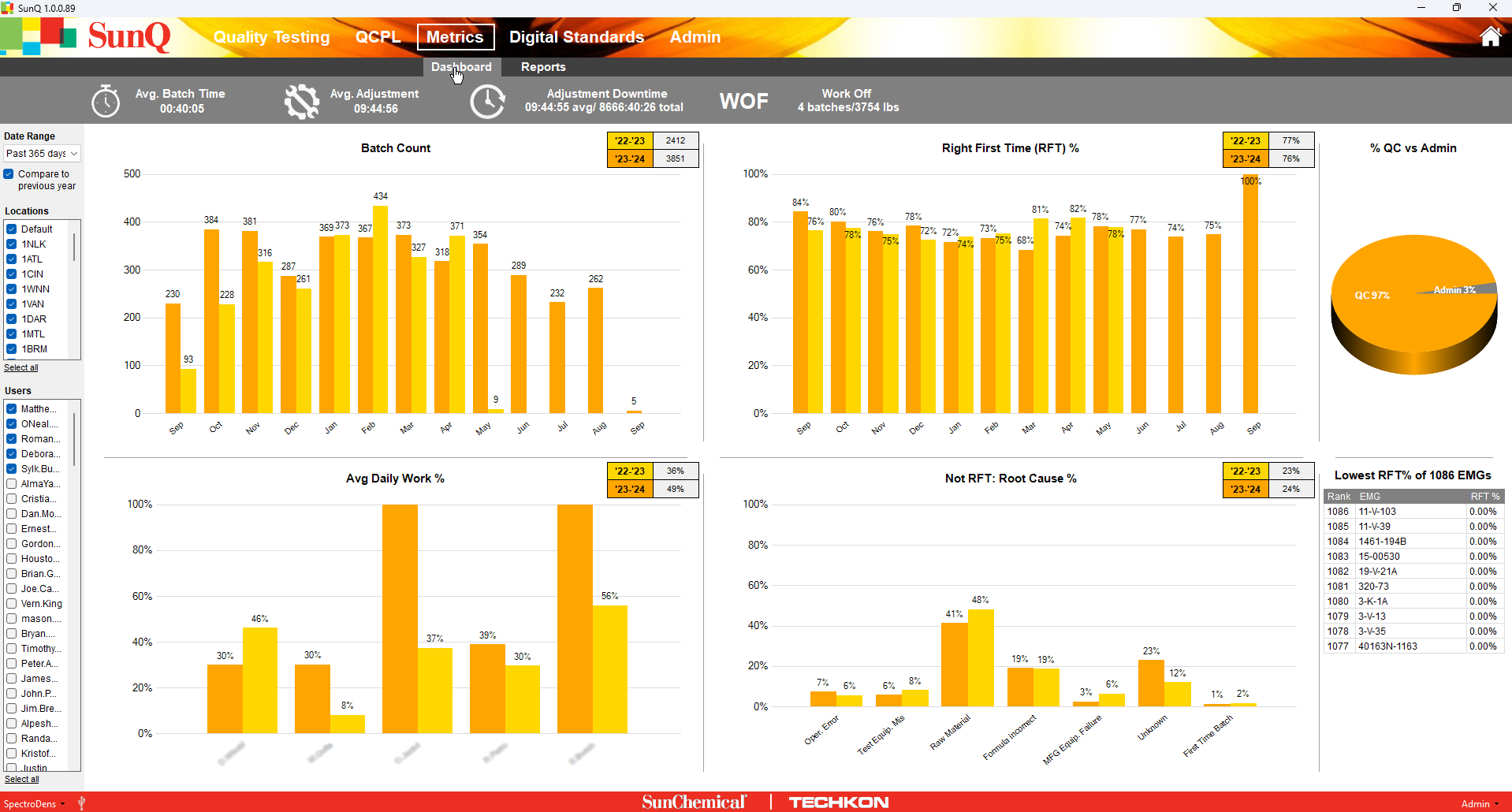Screen dimensions: 1512x812
Task: Select the WOF Work Off icon
Action: pyautogui.click(x=743, y=100)
